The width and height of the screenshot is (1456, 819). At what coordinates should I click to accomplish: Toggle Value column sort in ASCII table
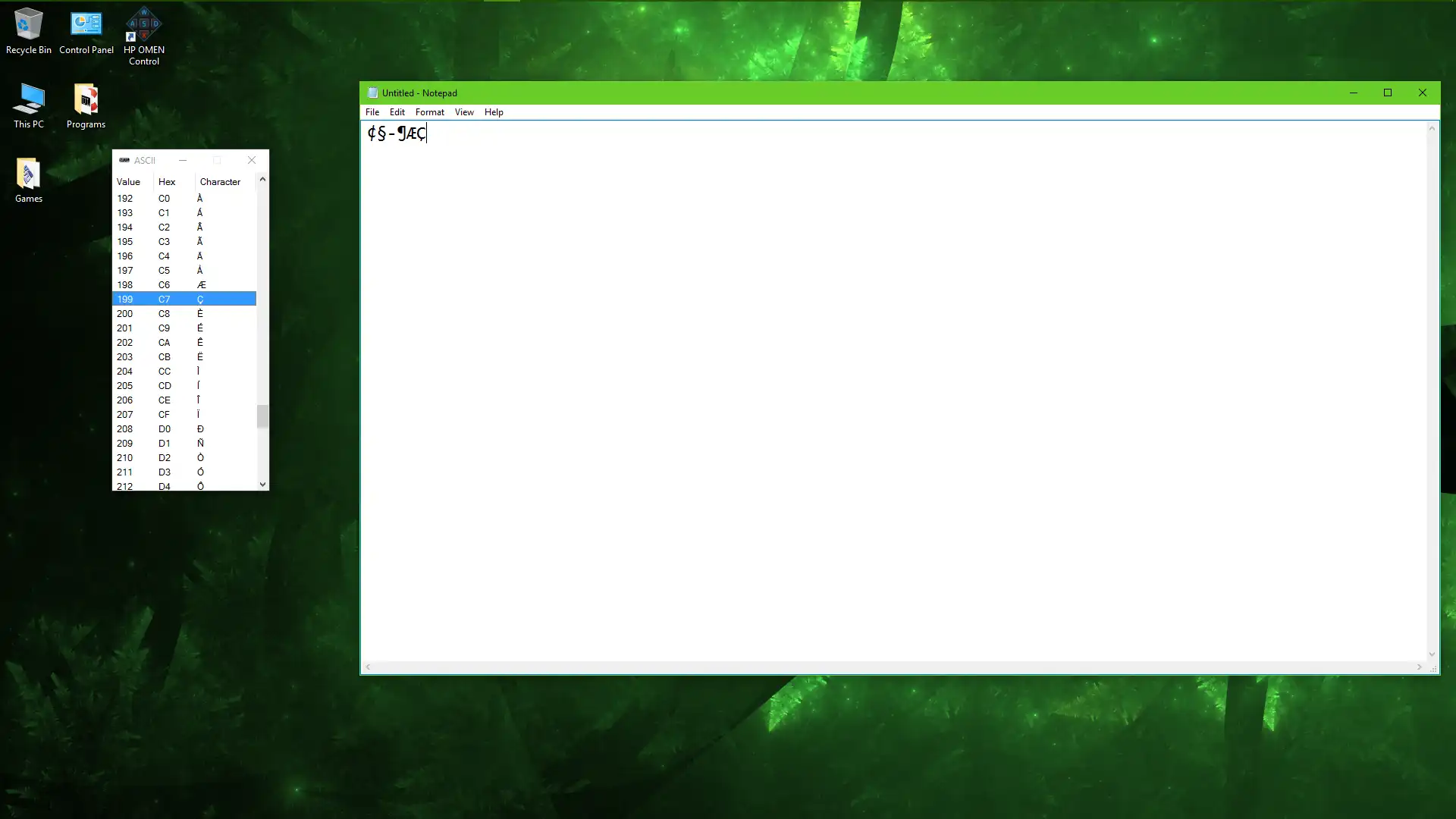pos(128,181)
